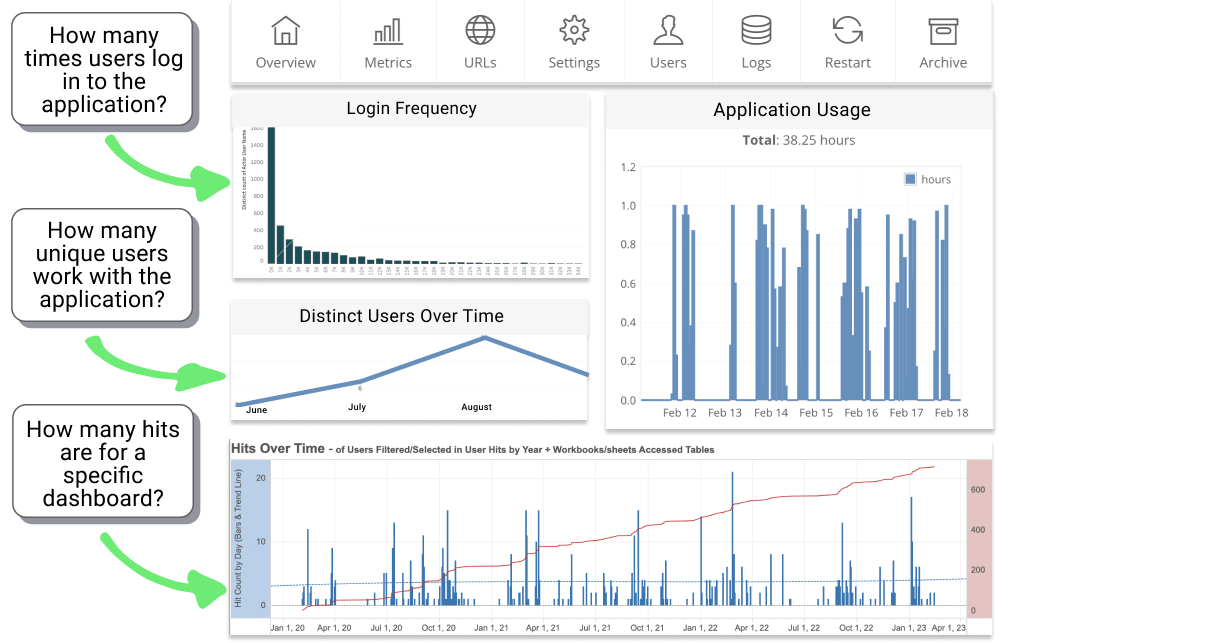Click the pink cumulative hits axis
The image size is (1232, 643).
click(980, 539)
